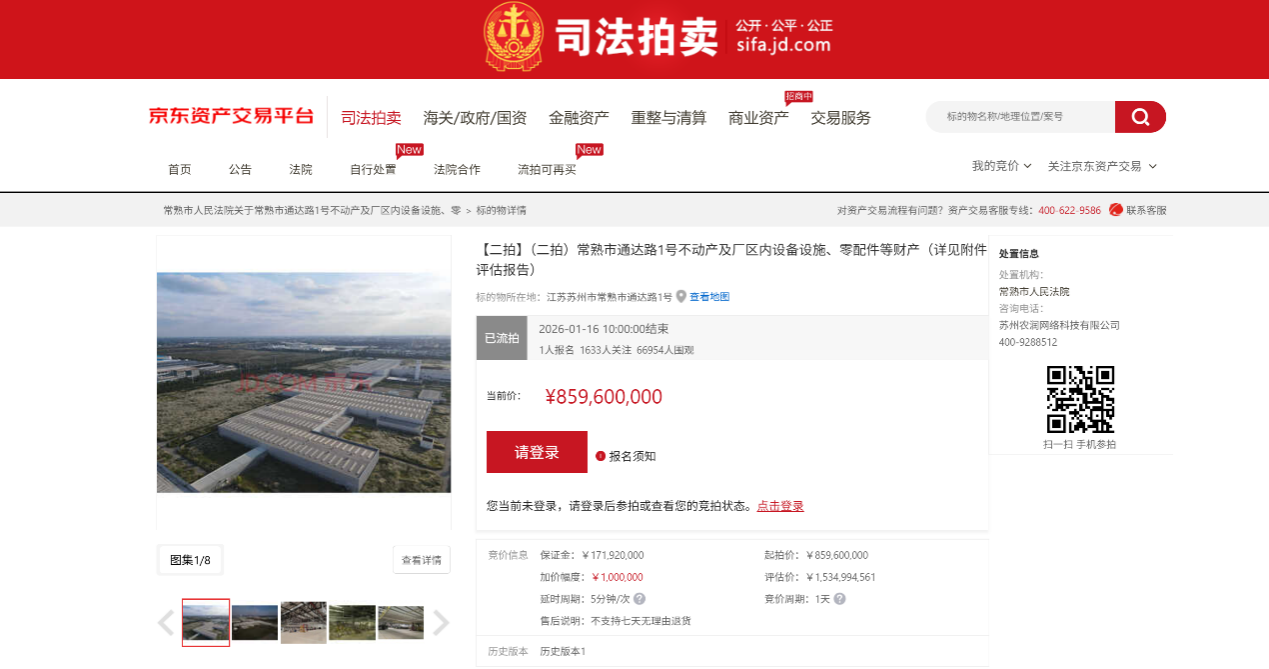Open 查看地图 link
Viewport: 1269px width, 669px height.
pos(709,297)
